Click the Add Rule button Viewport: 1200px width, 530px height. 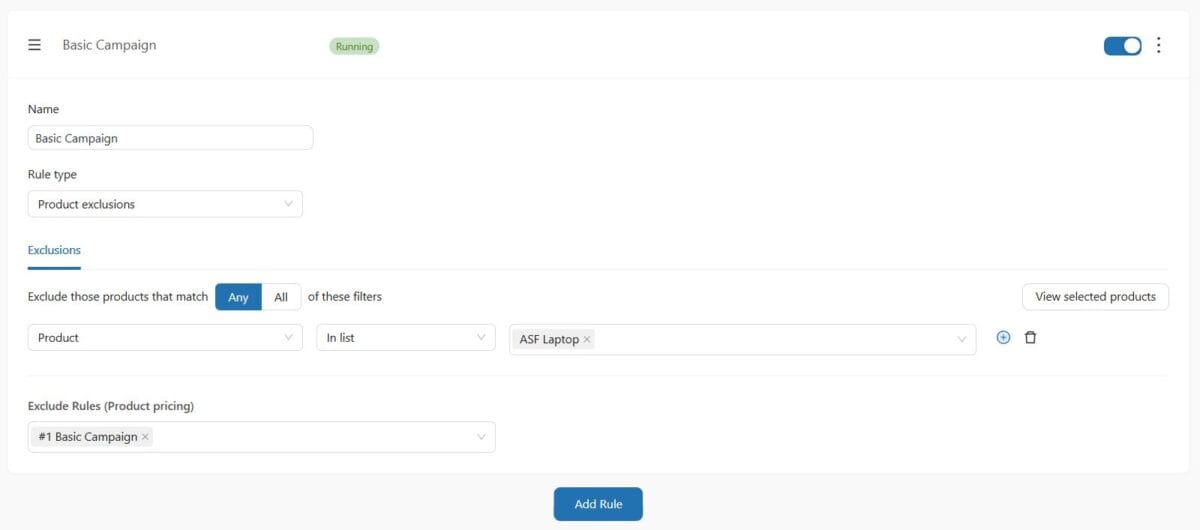tap(598, 504)
